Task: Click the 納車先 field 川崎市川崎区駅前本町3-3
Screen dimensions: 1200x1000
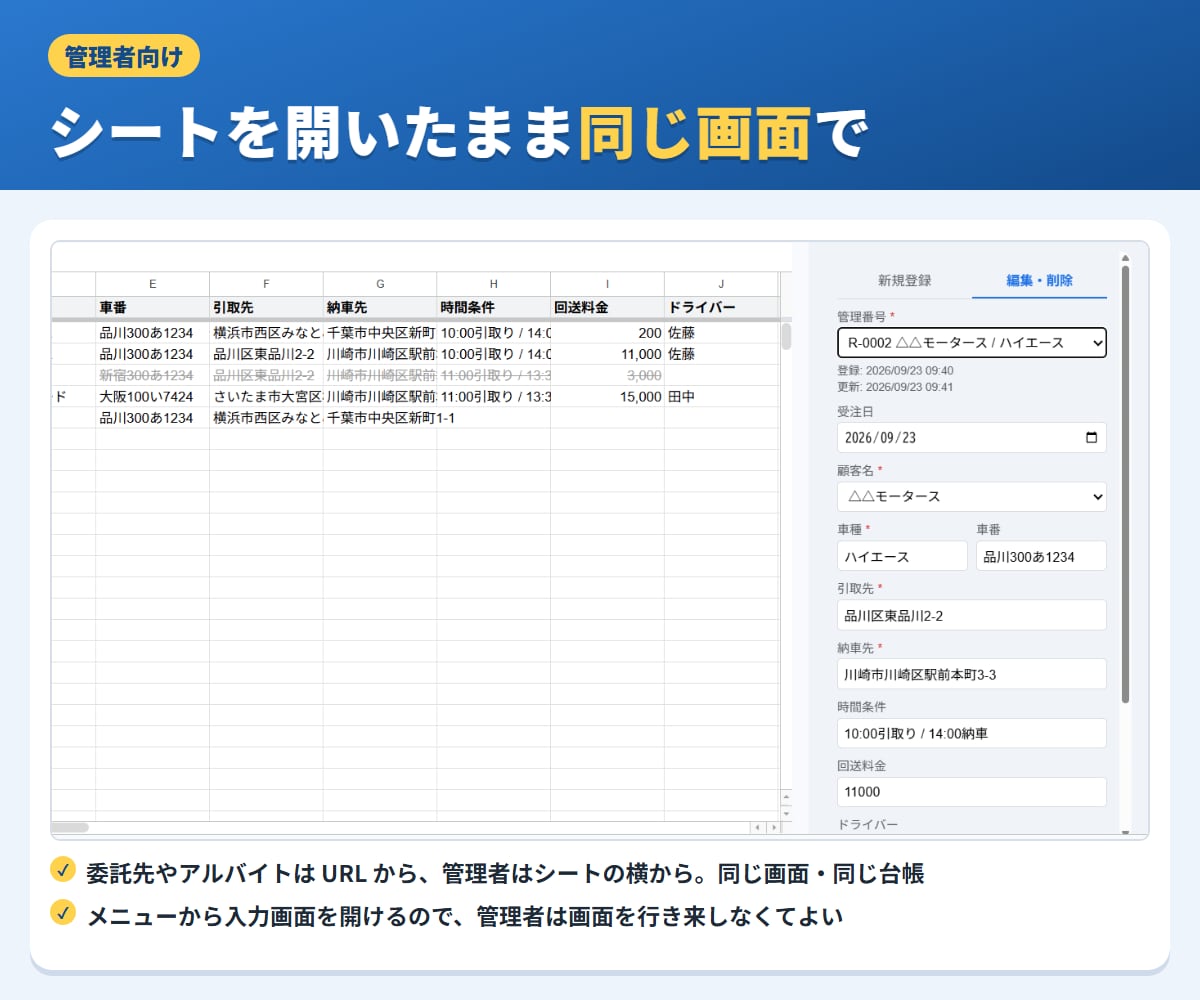Action: tap(972, 674)
